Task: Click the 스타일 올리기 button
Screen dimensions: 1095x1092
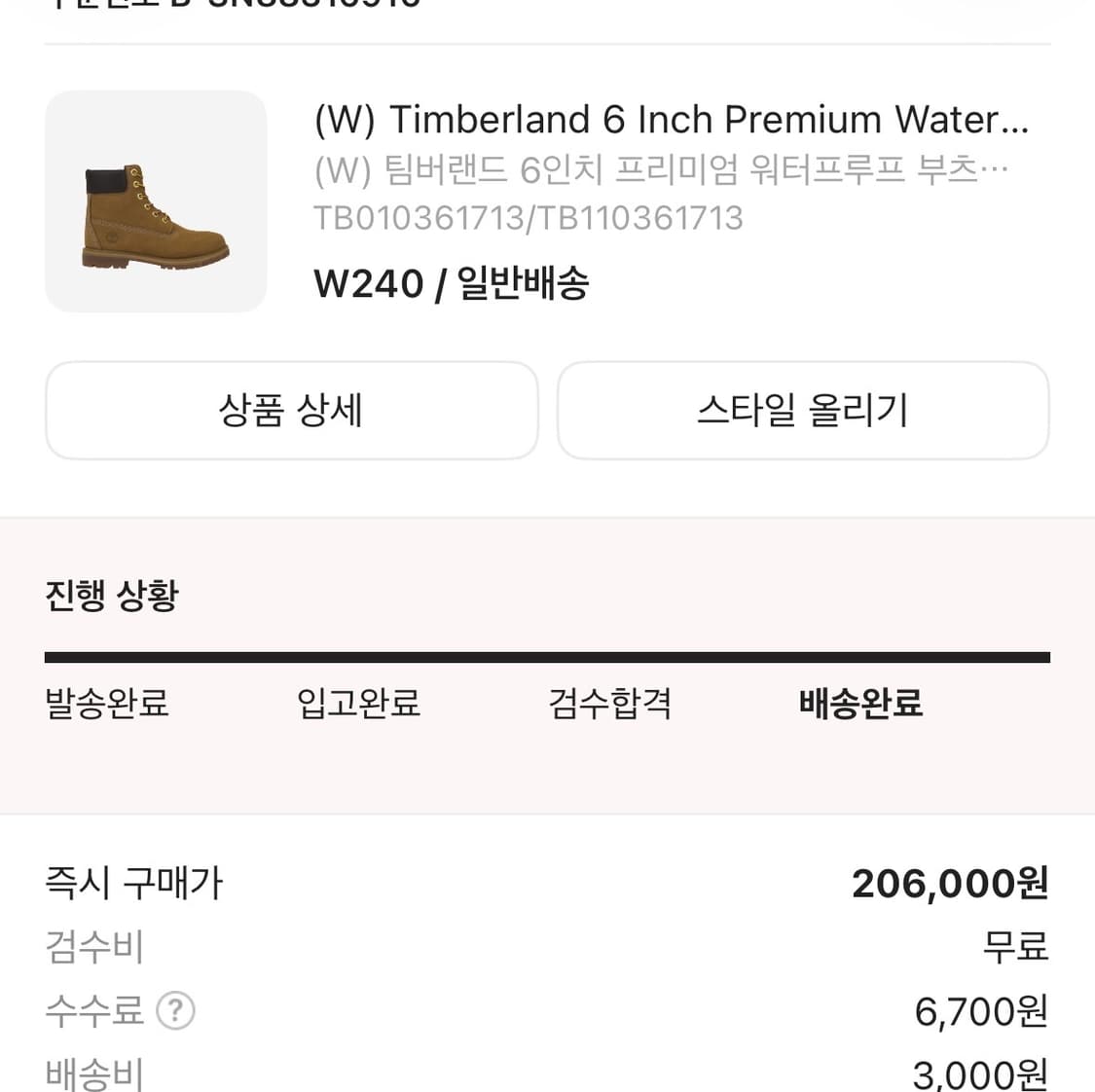Action: (x=802, y=410)
